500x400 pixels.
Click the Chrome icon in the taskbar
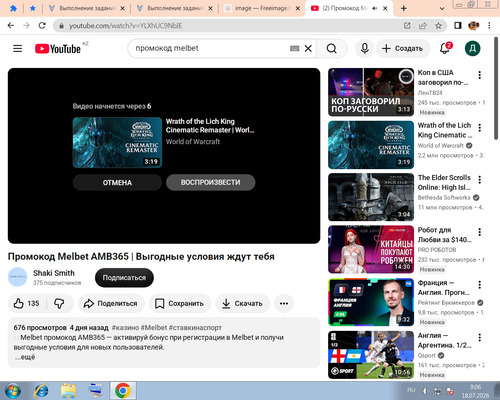click(x=123, y=391)
